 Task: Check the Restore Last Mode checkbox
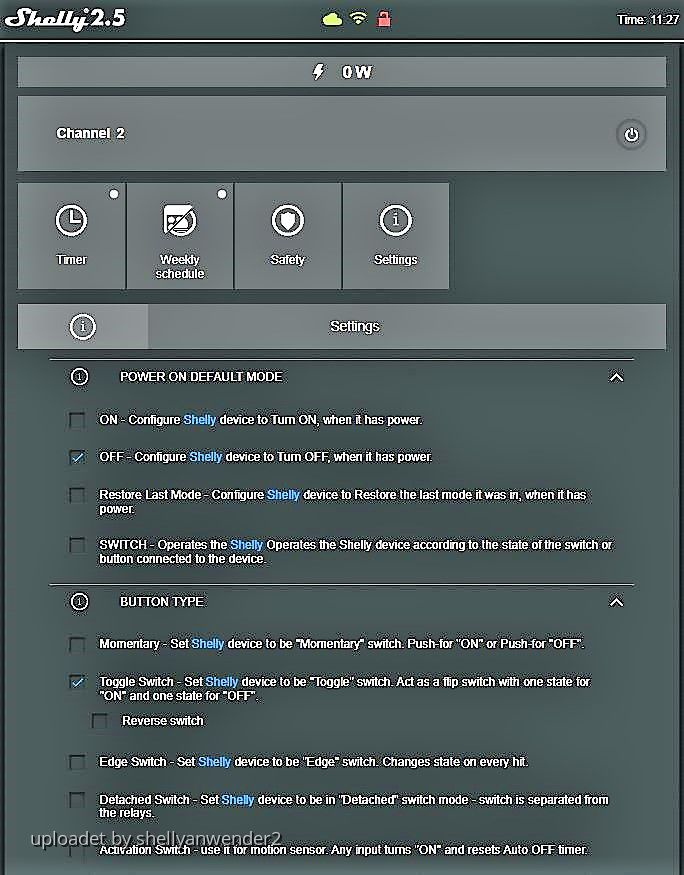tap(77, 495)
